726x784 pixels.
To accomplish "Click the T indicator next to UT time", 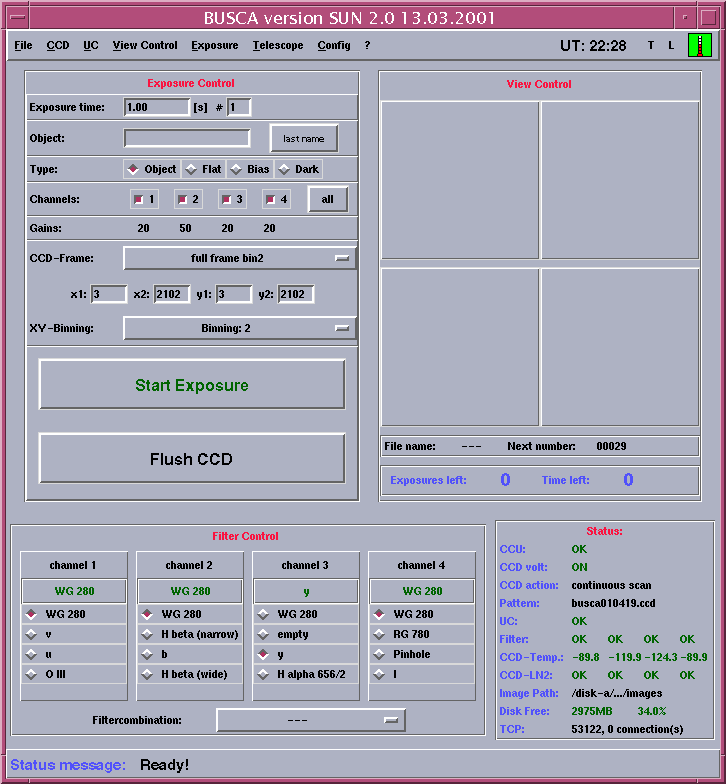I will (651, 46).
